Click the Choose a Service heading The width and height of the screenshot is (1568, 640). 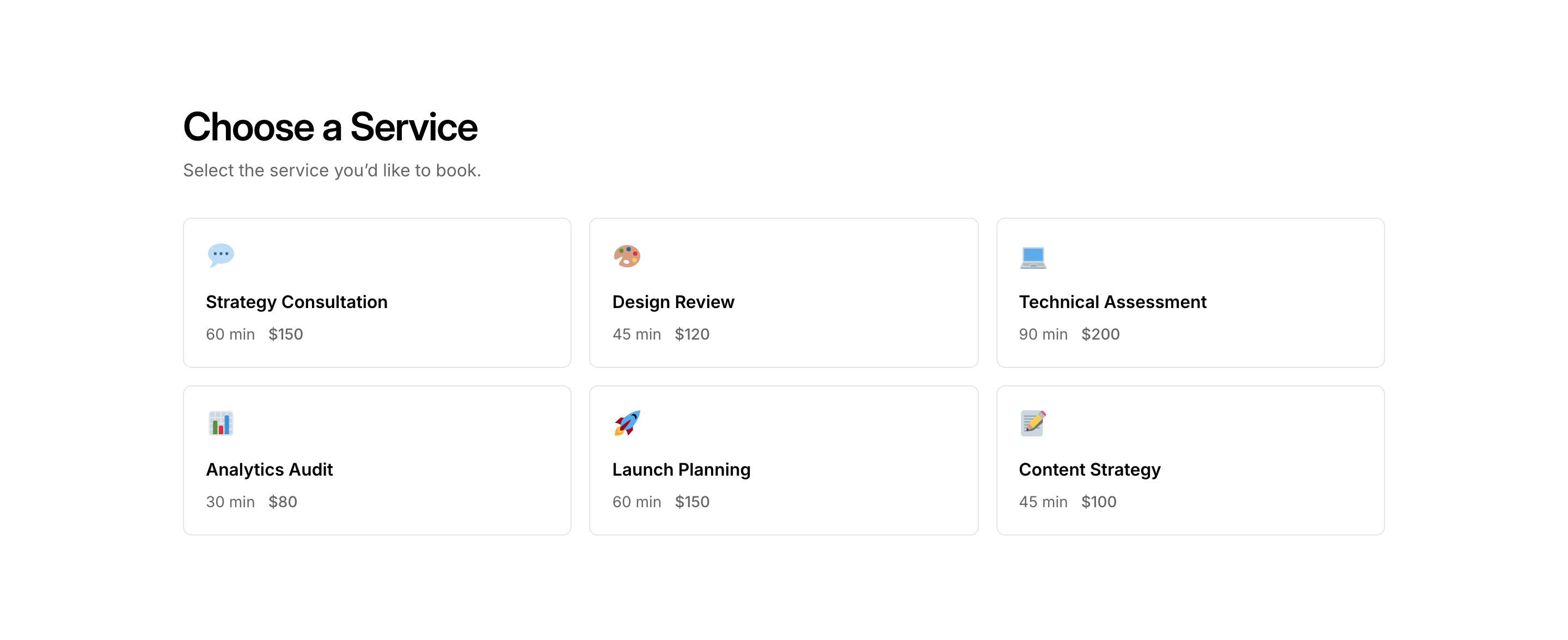point(330,127)
